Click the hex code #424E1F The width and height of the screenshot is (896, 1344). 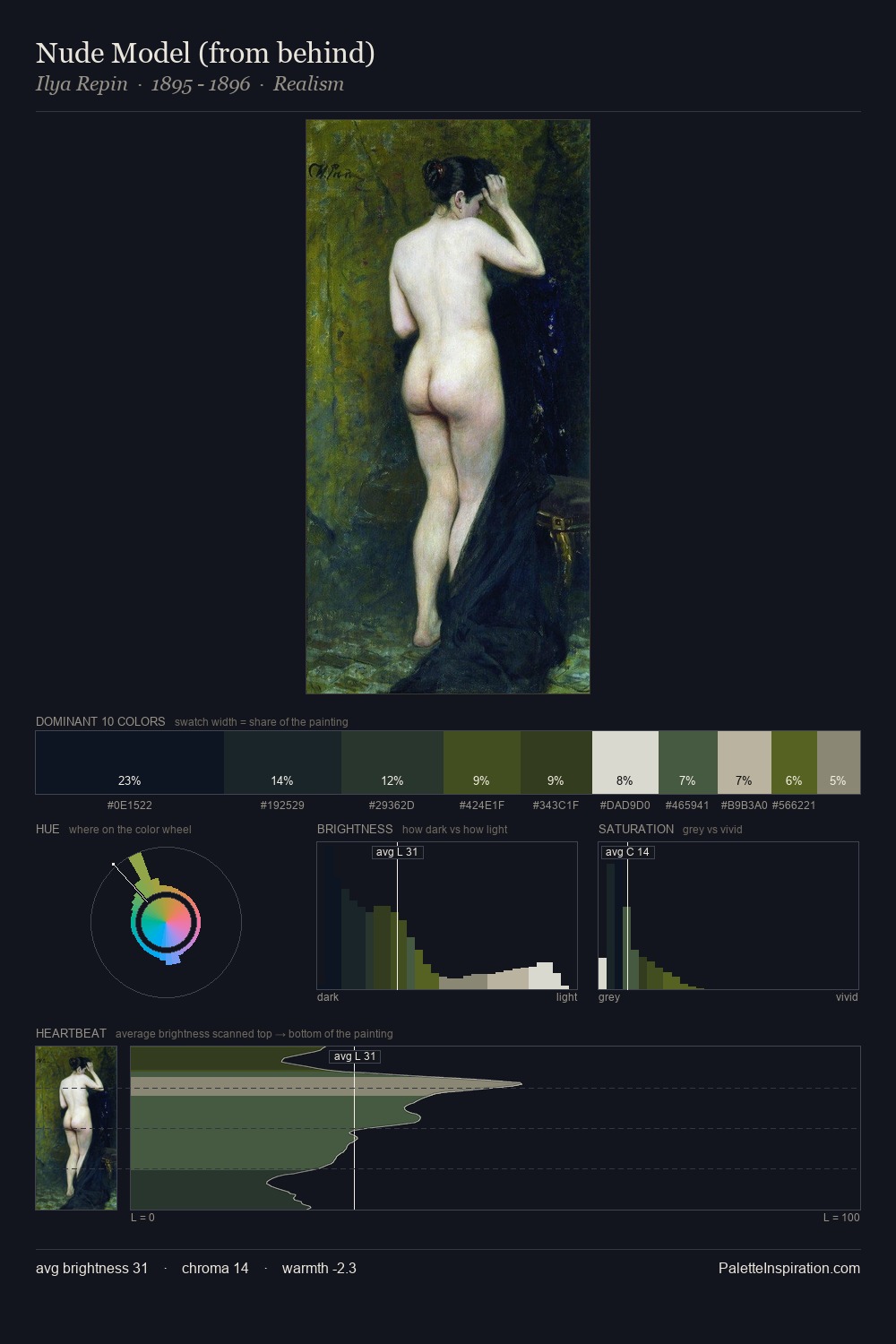(481, 806)
